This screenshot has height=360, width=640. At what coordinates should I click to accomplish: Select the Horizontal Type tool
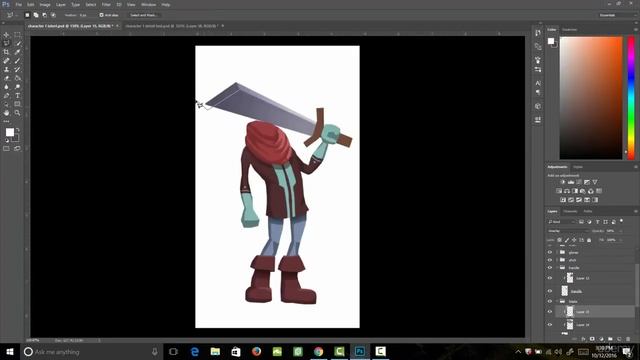[17, 96]
